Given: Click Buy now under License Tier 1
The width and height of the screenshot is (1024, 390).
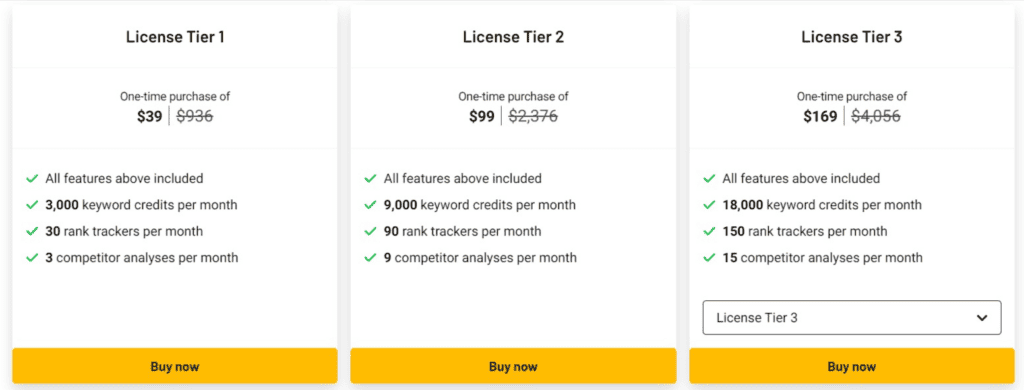Looking at the screenshot, I should point(174,366).
